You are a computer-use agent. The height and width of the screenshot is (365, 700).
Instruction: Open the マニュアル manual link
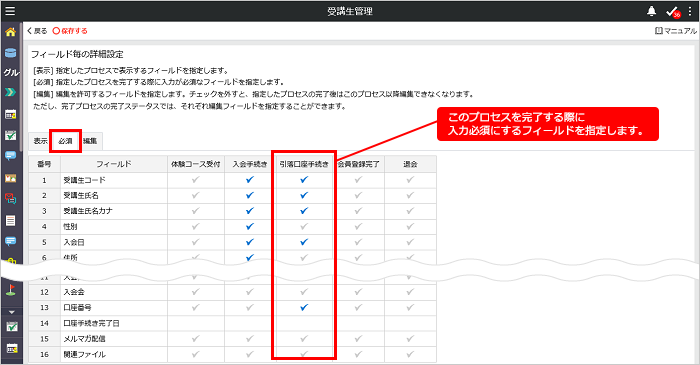click(675, 31)
